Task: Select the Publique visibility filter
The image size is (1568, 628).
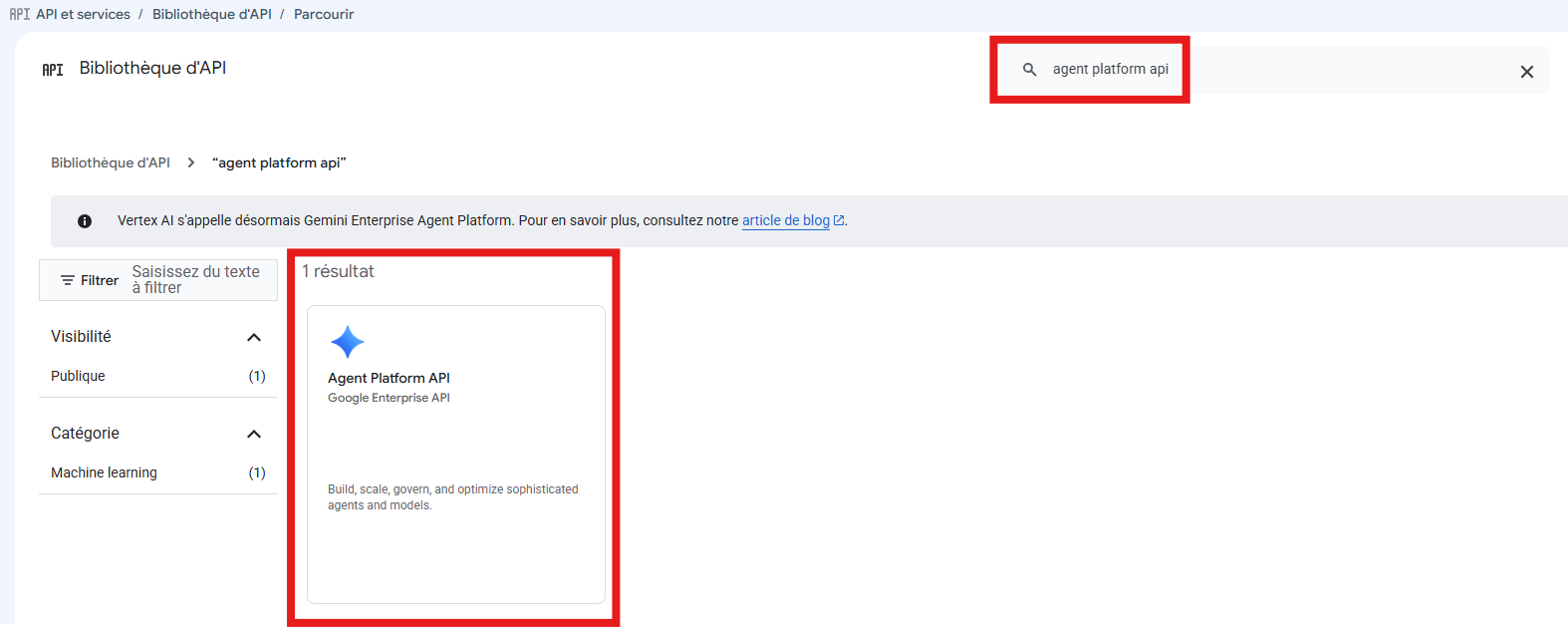Action: (78, 376)
